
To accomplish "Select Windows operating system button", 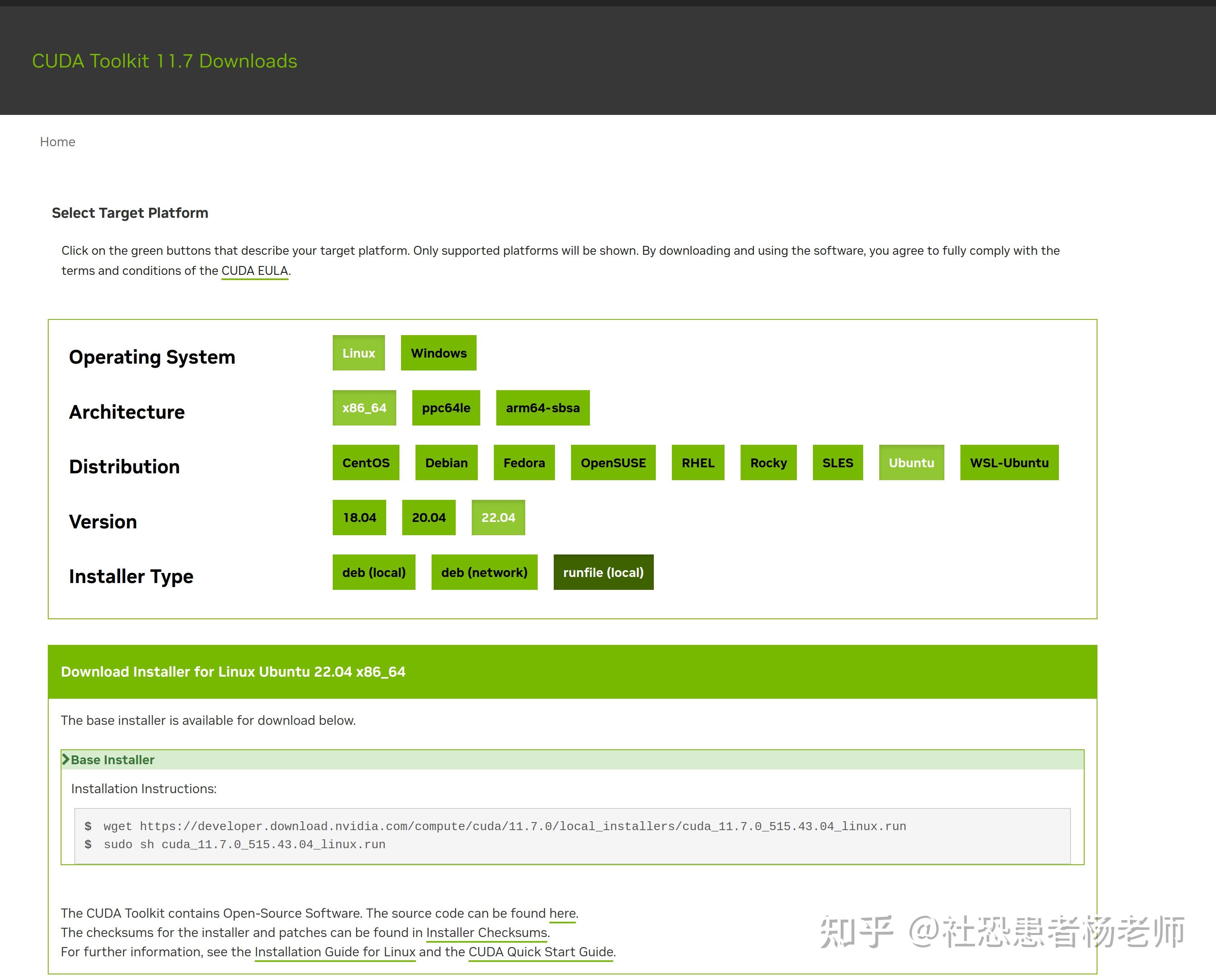I will [438, 353].
